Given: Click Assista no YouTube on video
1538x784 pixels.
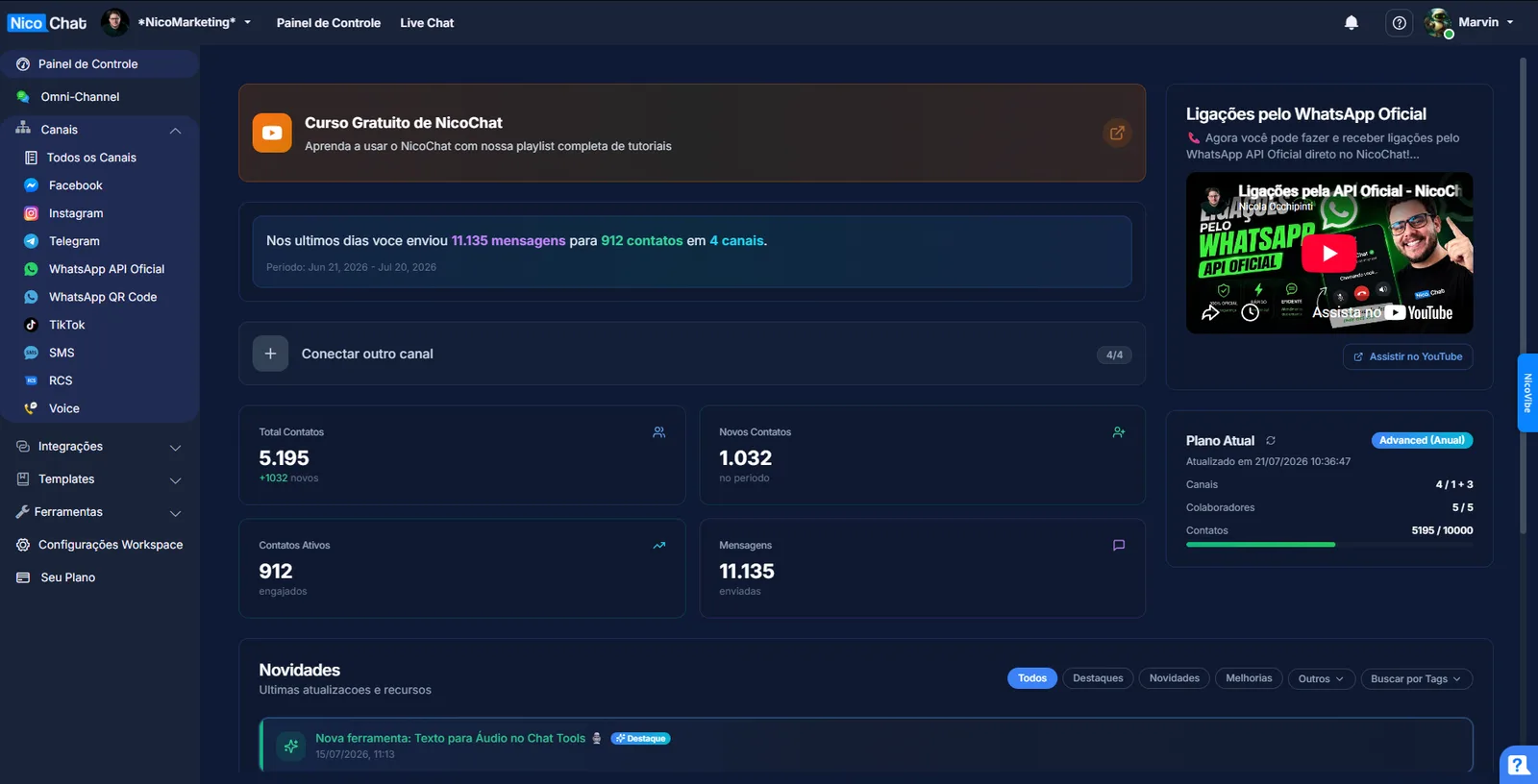Looking at the screenshot, I should (x=1382, y=312).
